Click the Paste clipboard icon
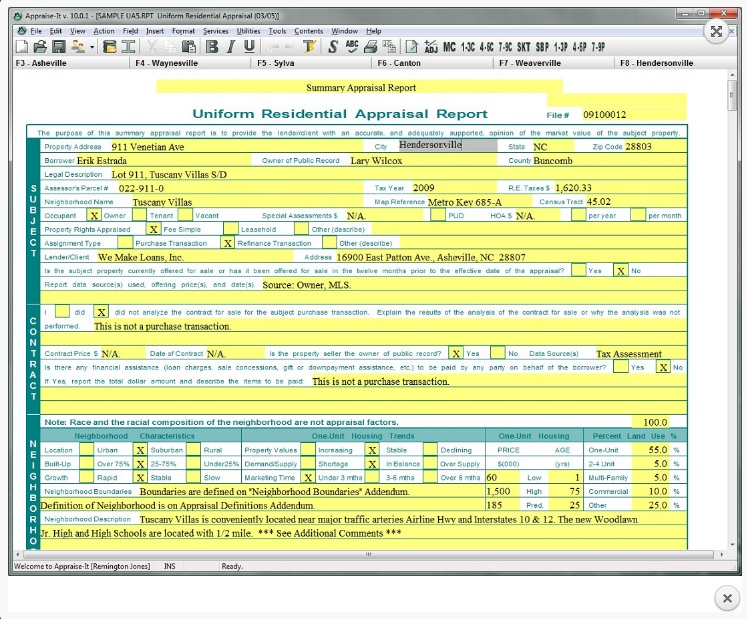The width and height of the screenshot is (747, 619). click(189, 46)
